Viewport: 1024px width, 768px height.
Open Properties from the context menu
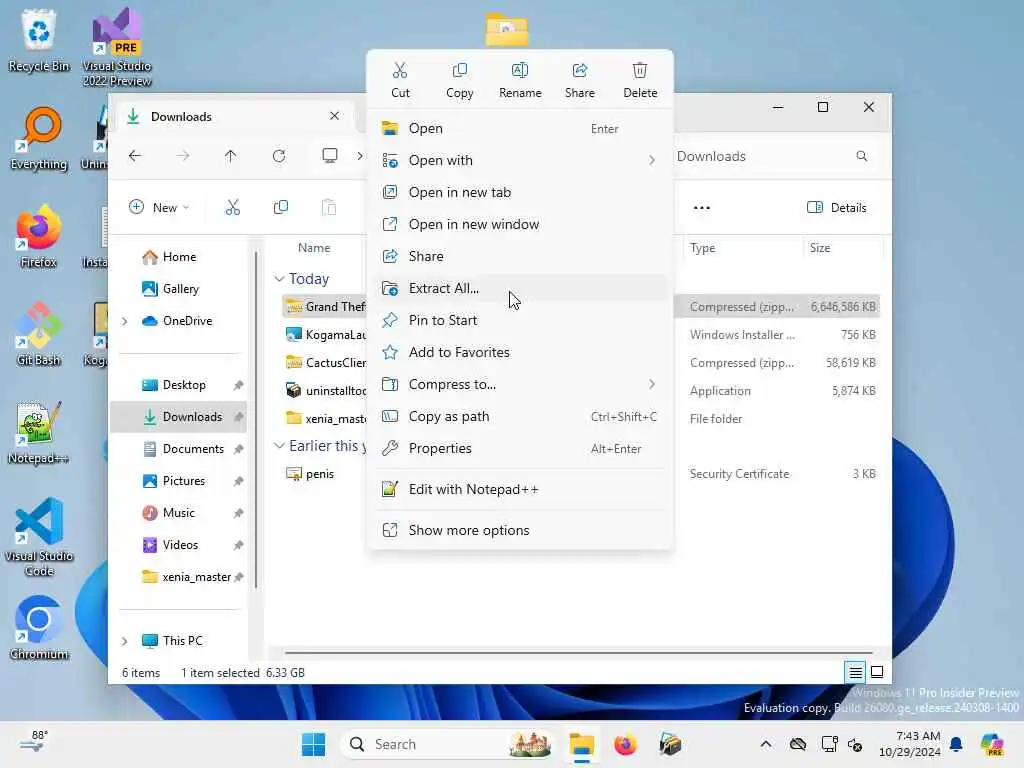click(x=520, y=449)
